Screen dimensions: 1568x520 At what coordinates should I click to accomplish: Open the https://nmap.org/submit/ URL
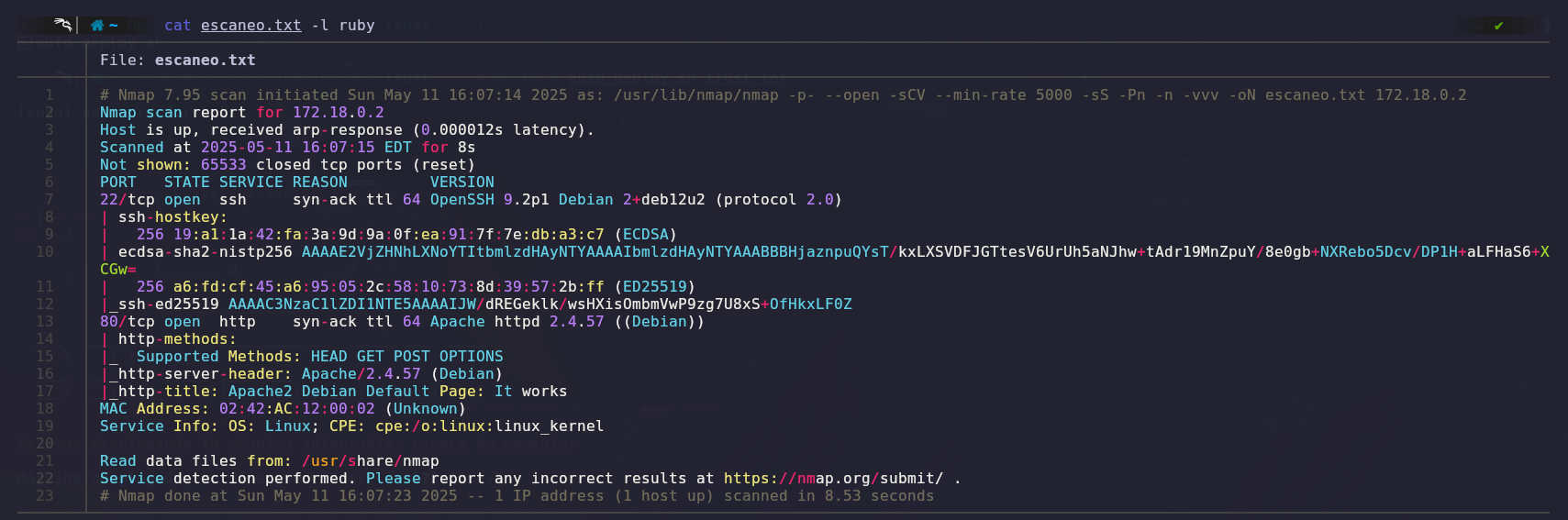[833, 479]
